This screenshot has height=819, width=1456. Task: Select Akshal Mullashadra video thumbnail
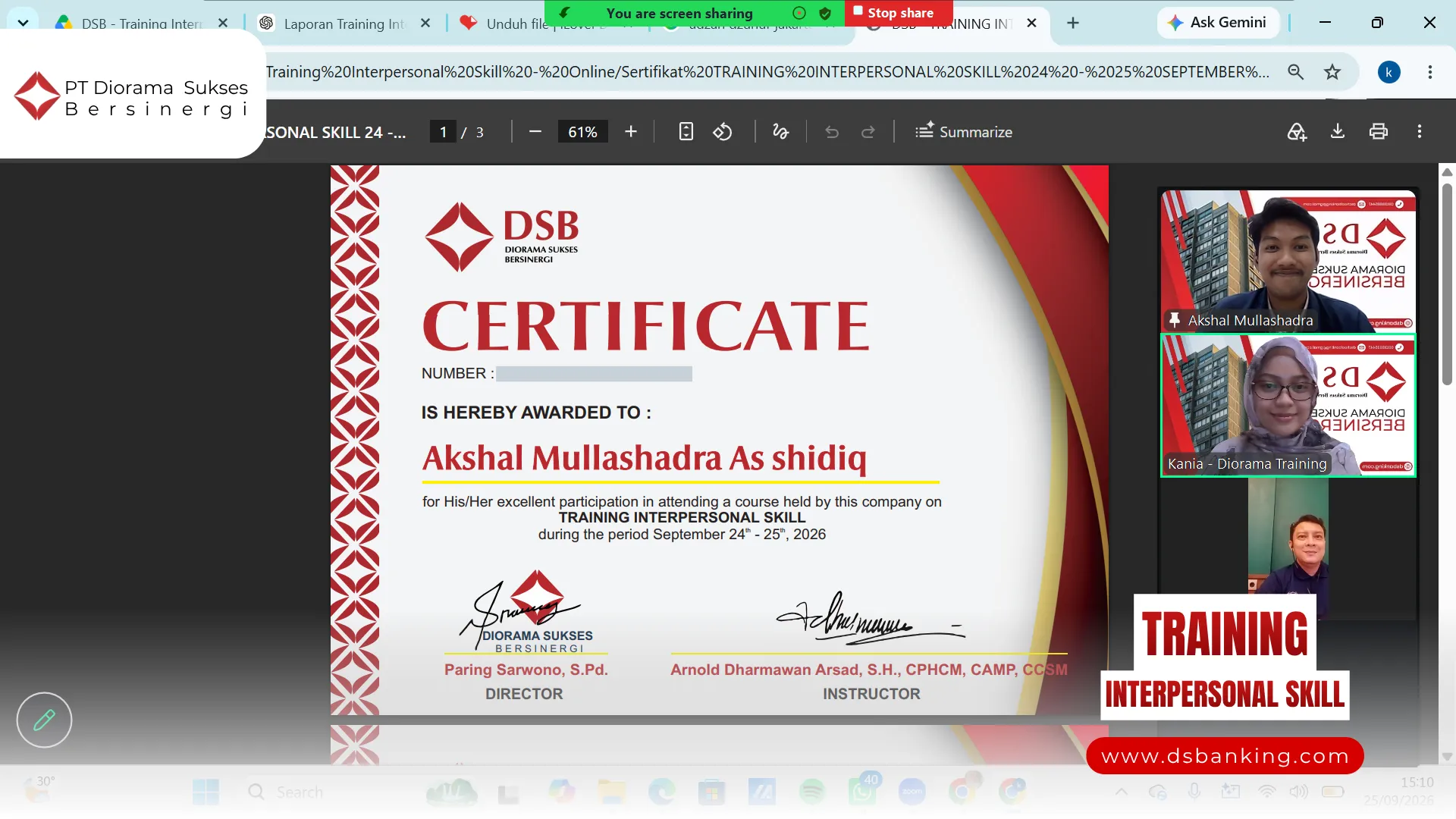(x=1288, y=260)
